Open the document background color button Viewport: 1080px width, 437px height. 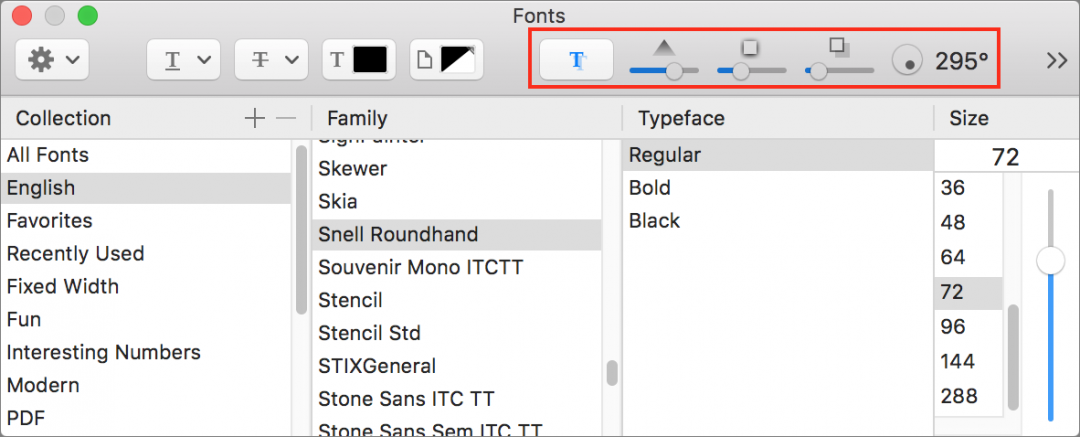tap(446, 60)
